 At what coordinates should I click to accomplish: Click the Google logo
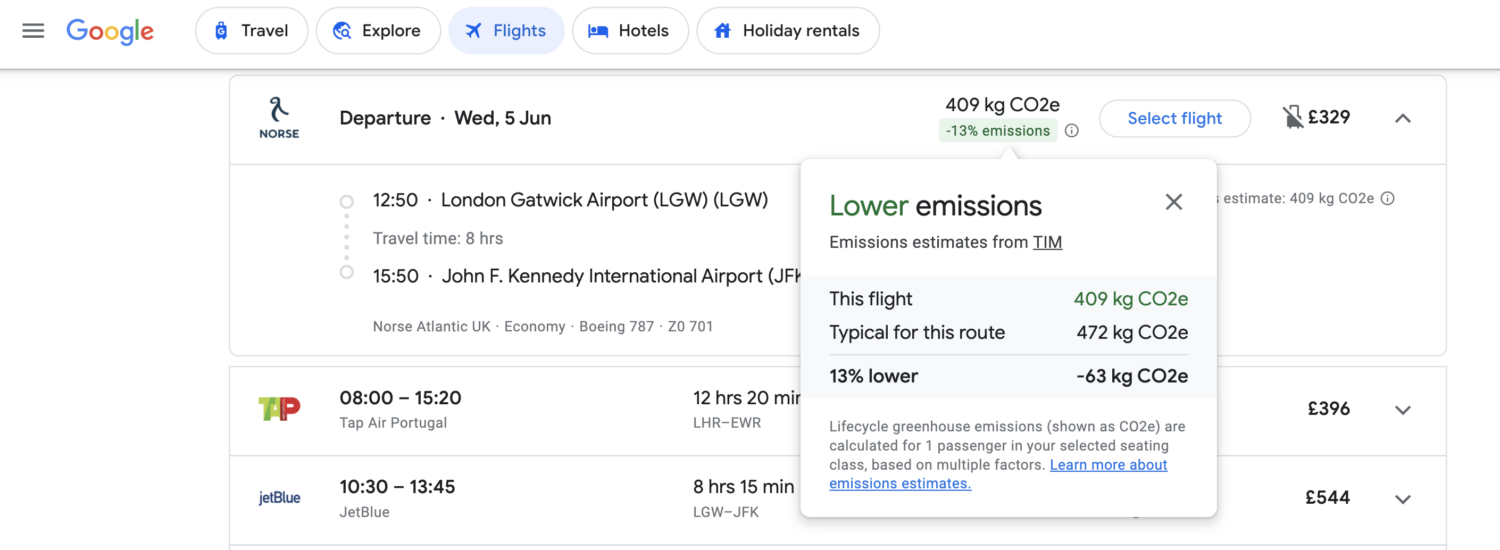tap(110, 31)
